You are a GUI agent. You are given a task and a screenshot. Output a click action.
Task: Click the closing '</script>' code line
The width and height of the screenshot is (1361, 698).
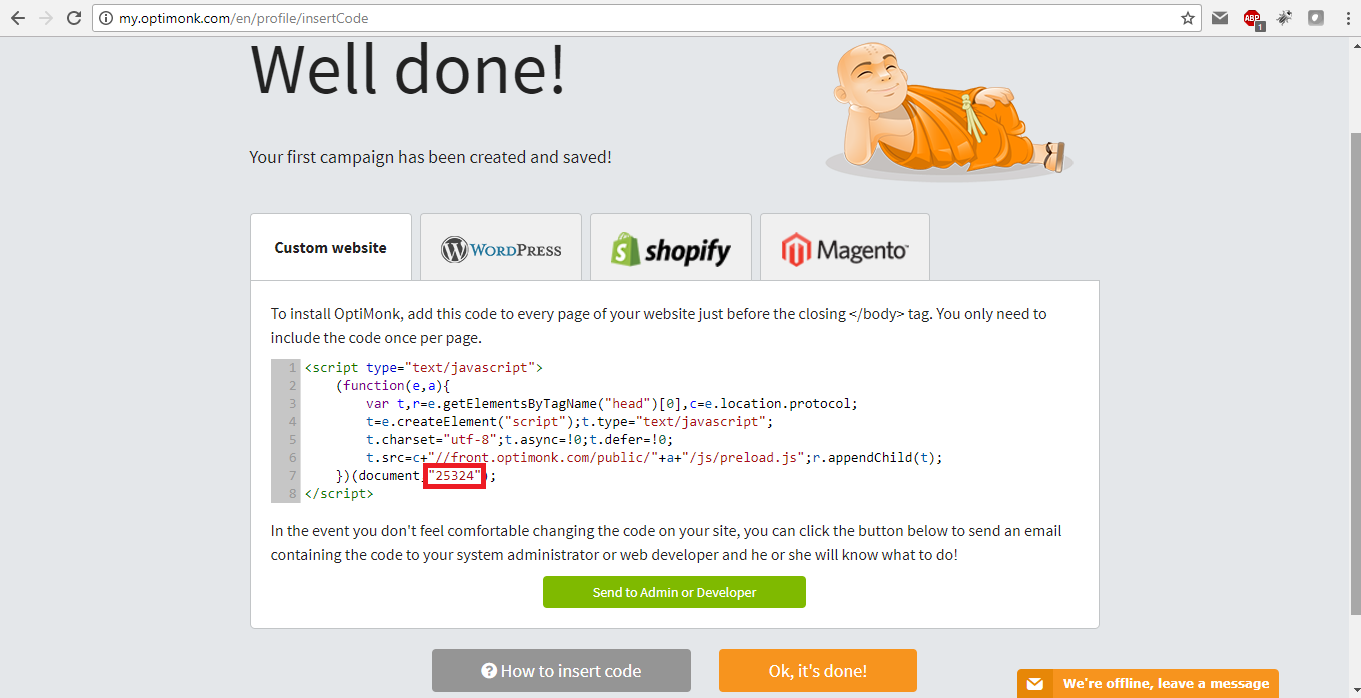(339, 494)
